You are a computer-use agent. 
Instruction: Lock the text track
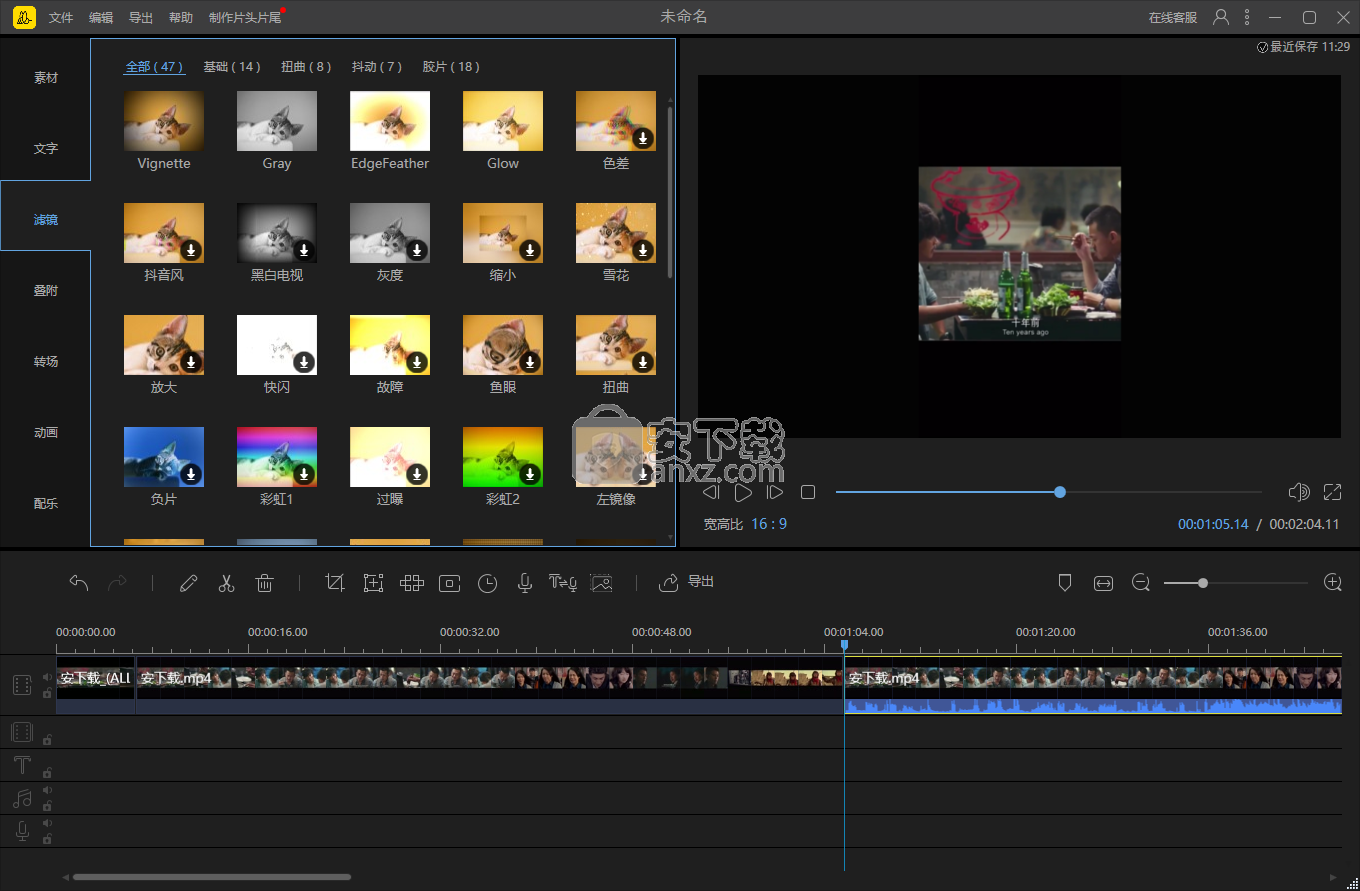pos(47,772)
